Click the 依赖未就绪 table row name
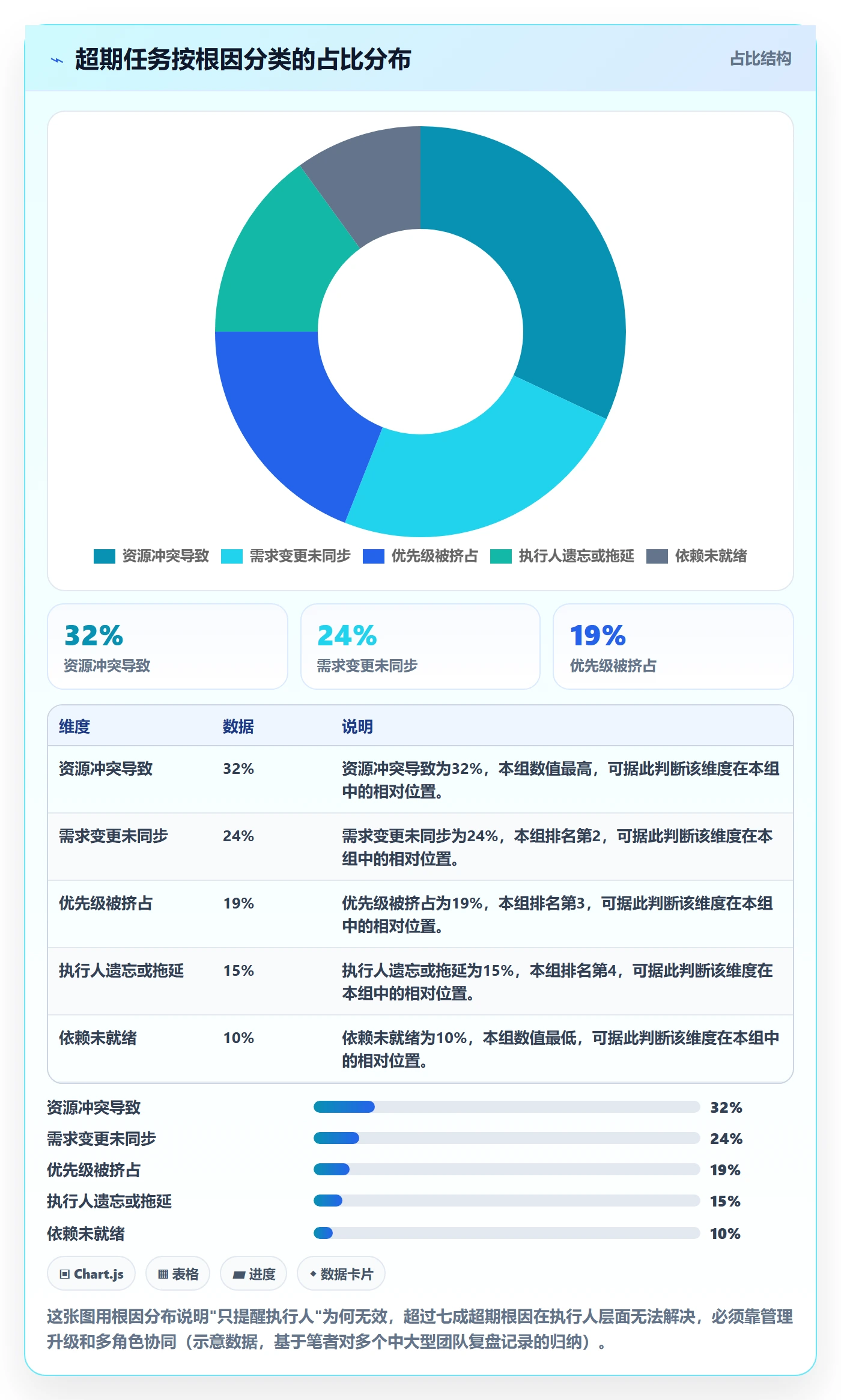 [x=98, y=1038]
